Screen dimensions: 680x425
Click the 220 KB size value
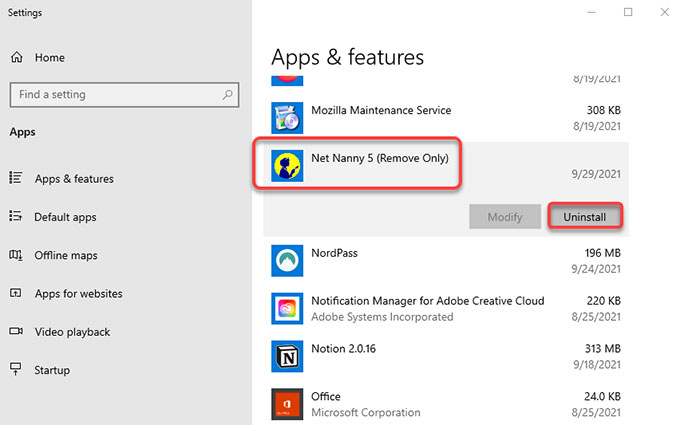603,301
